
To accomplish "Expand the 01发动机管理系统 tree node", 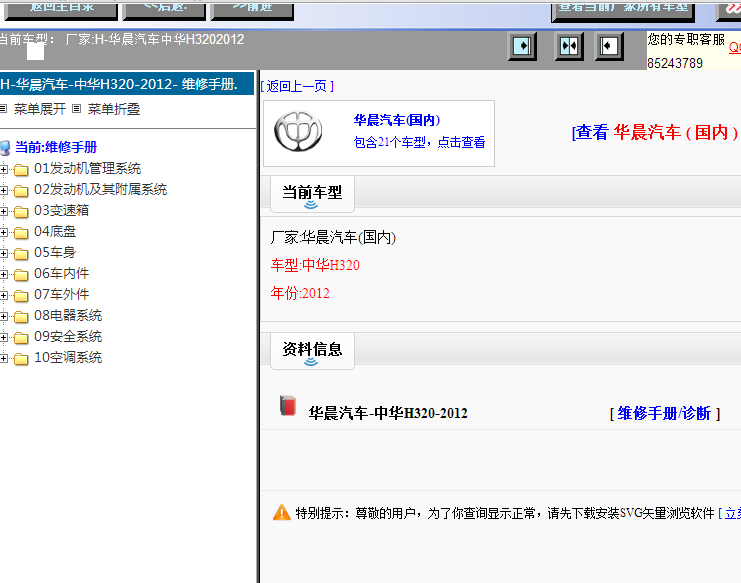I will coord(4,169).
